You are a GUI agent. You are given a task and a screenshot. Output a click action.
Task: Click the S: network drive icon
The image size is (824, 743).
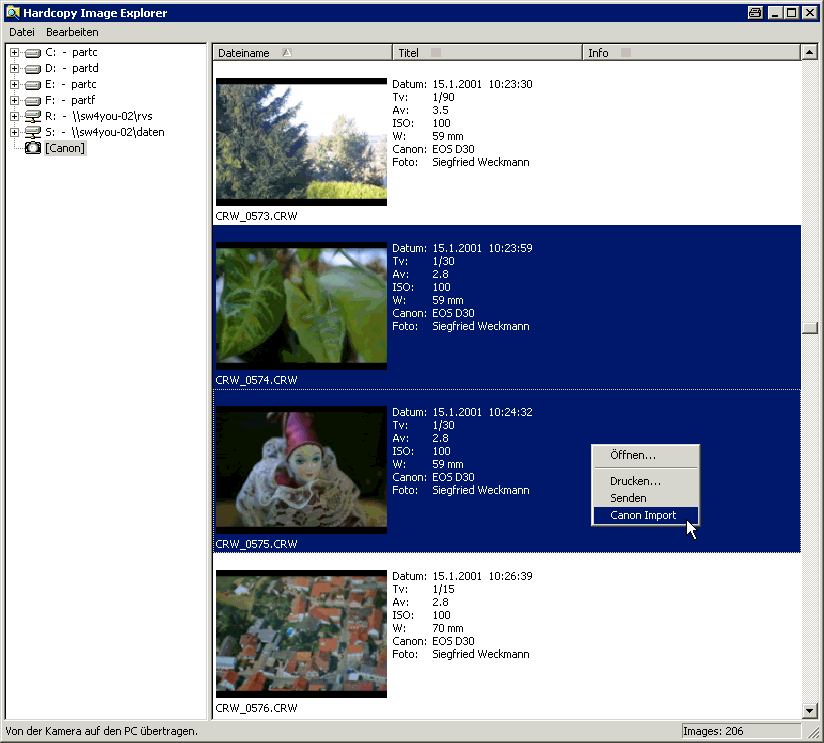(33, 132)
